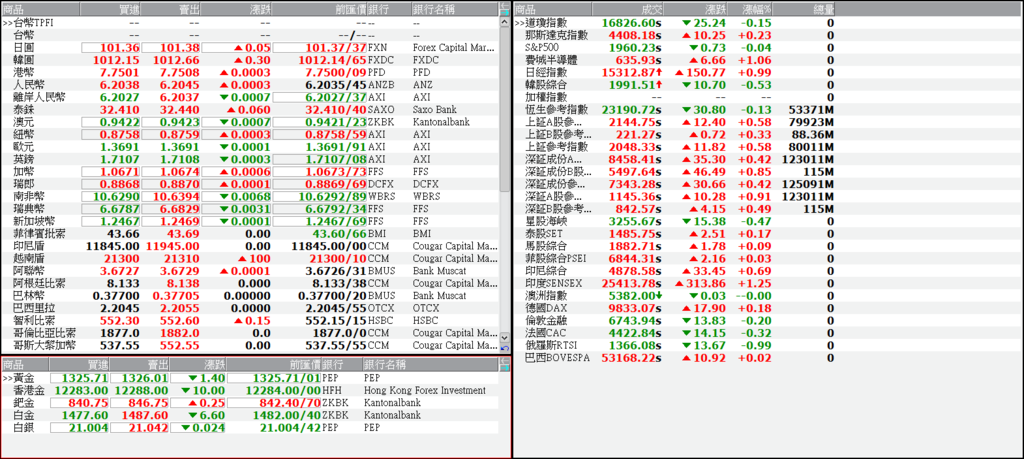Click Hong Kong Forex Investment bank name

pyautogui.click(x=424, y=390)
